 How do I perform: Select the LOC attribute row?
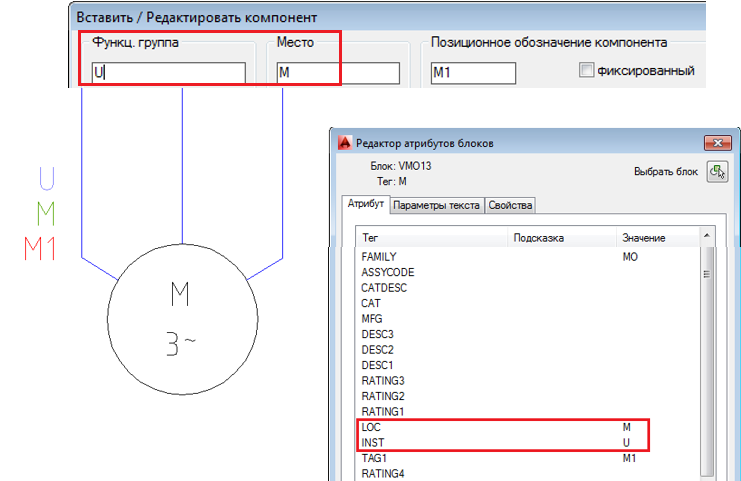pyautogui.click(x=527, y=427)
